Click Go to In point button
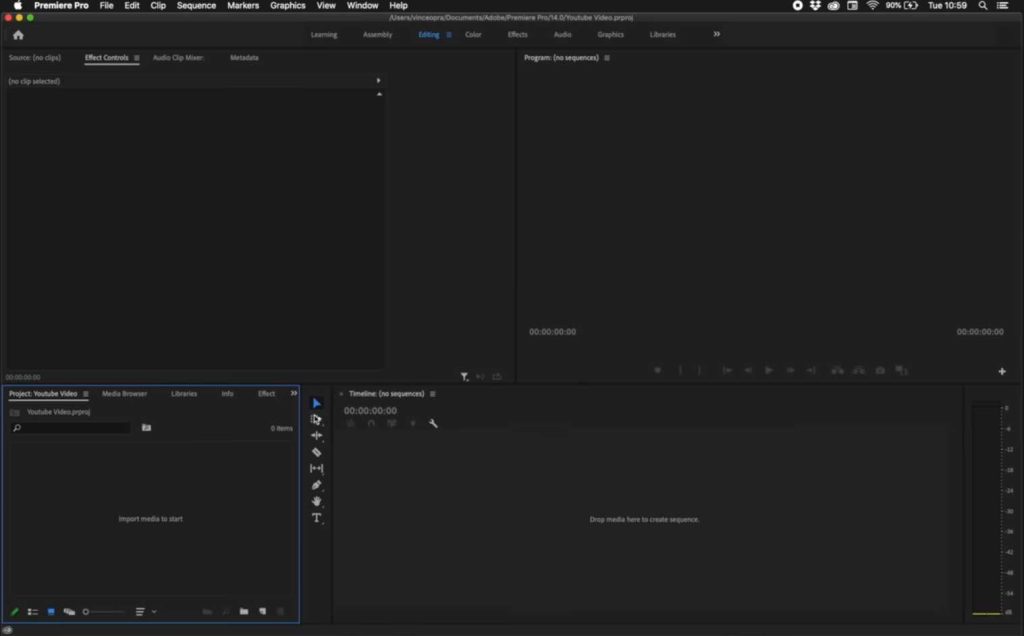Screen dimensions: 1024x636 pos(727,370)
